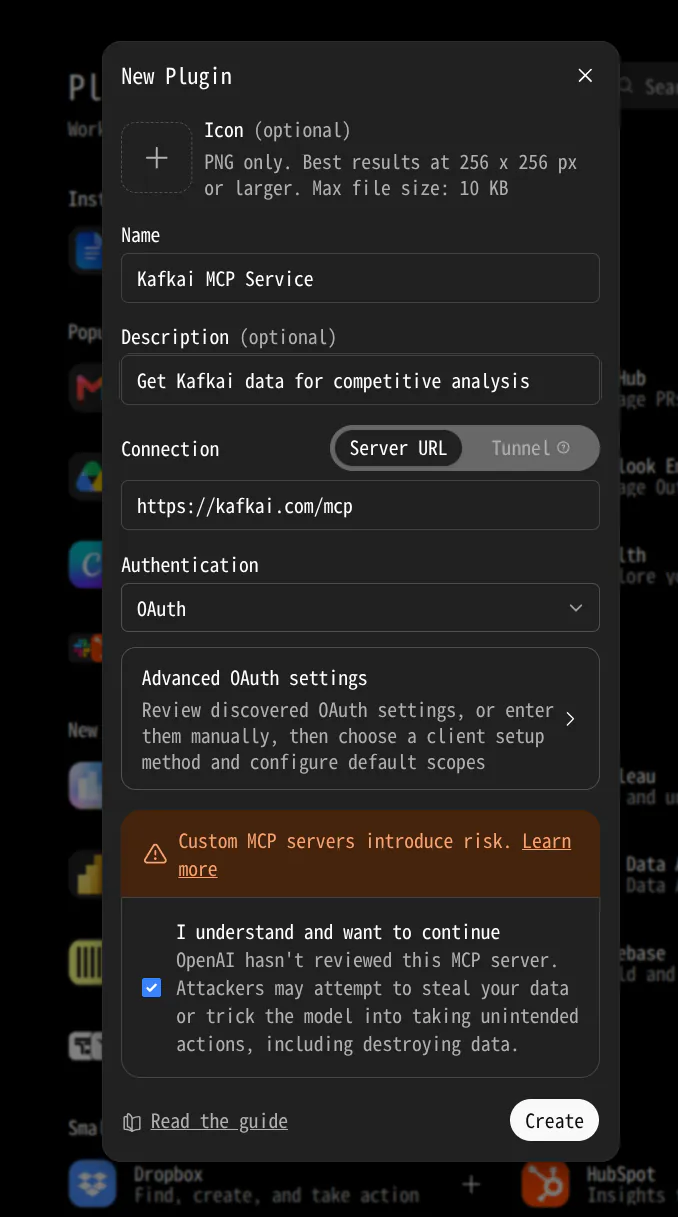This screenshot has height=1217, width=678.
Task: Switch connection to Tunnel
Action: tap(529, 448)
